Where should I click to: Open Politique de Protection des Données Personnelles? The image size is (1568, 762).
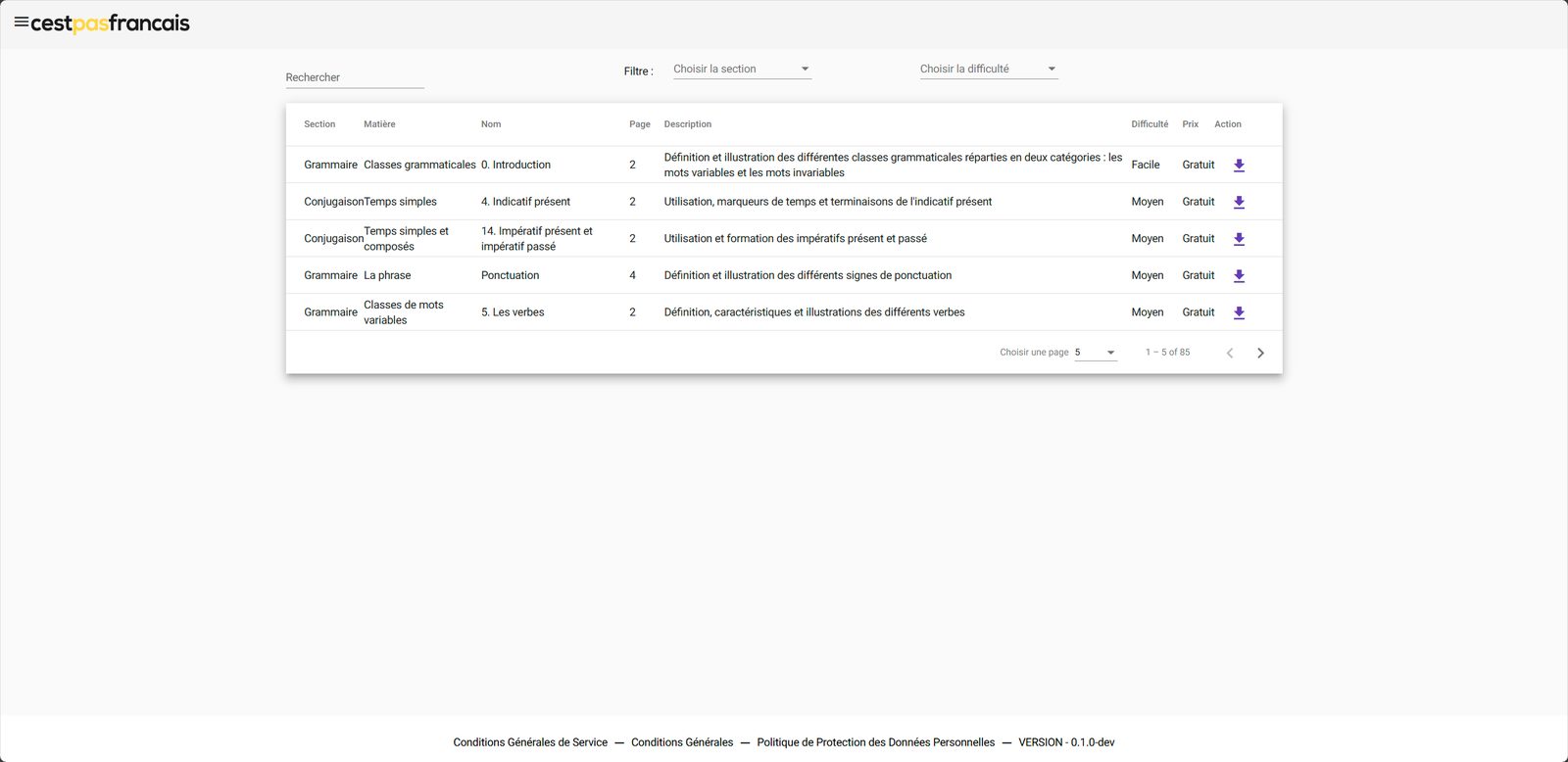(x=875, y=742)
